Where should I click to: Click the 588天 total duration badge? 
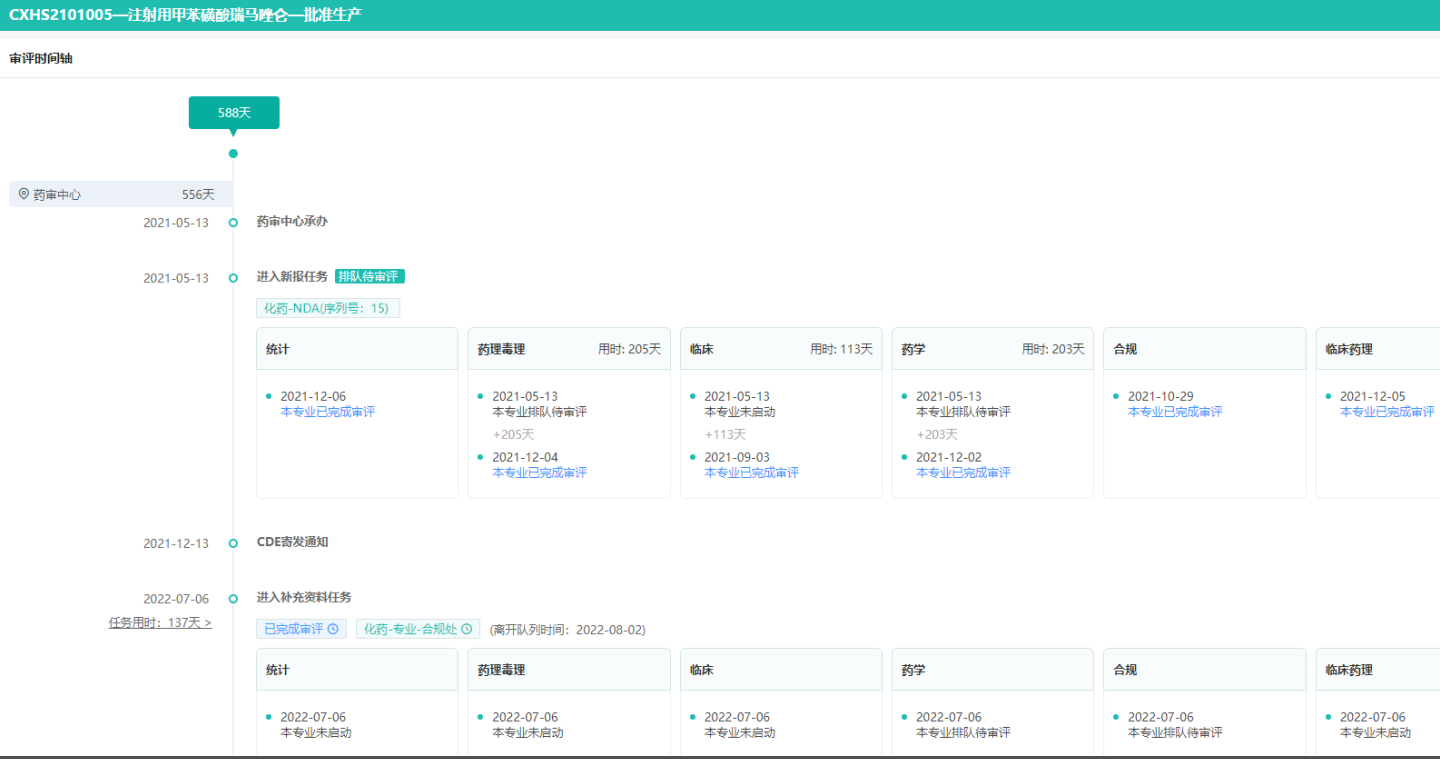[234, 113]
